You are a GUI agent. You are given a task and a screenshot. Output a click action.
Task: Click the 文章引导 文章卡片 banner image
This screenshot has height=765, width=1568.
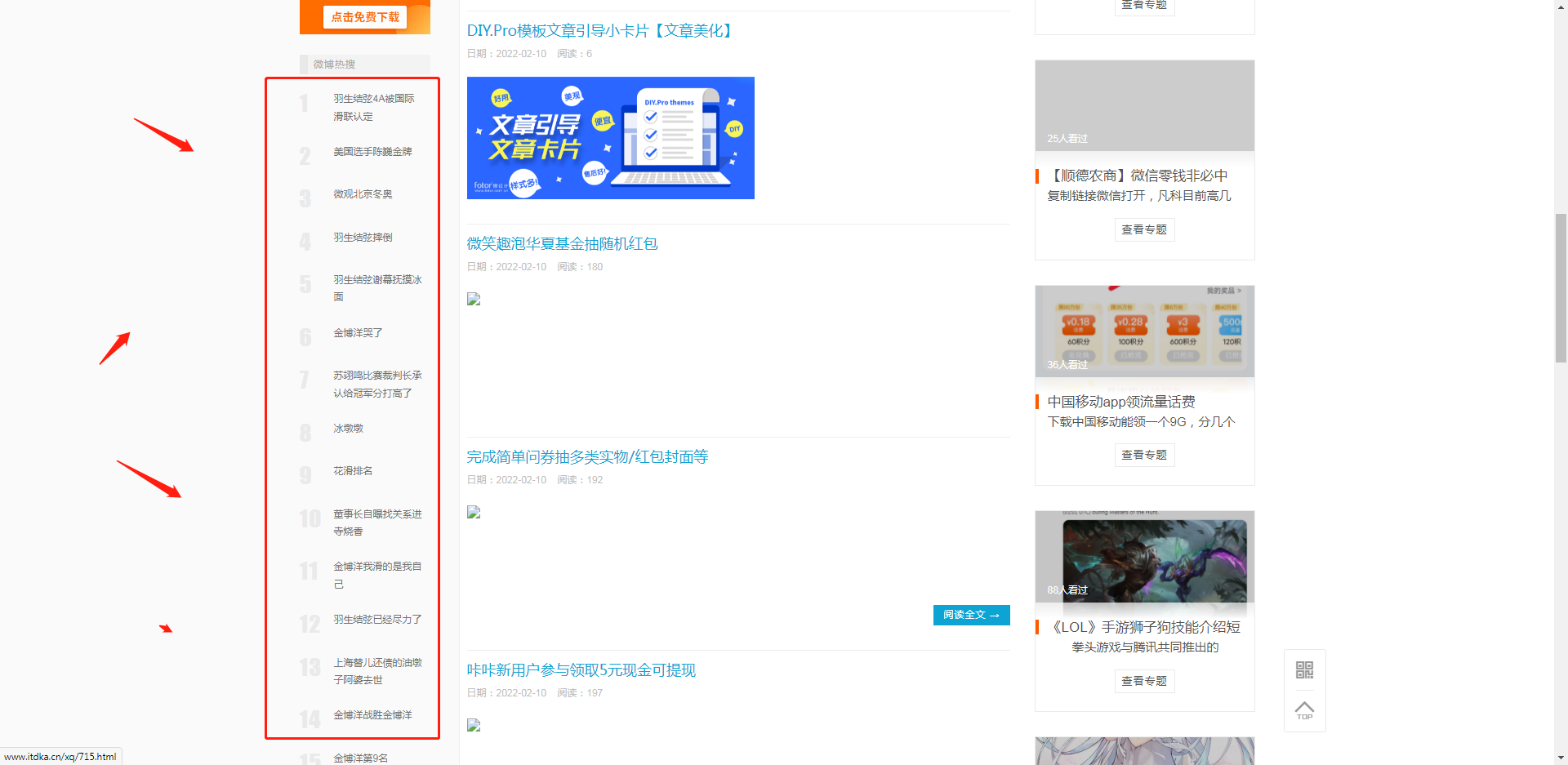pos(610,138)
